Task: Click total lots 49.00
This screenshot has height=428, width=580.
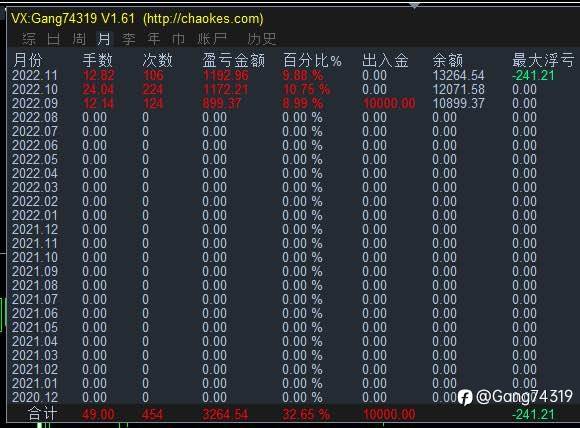Action: [x=98, y=414]
